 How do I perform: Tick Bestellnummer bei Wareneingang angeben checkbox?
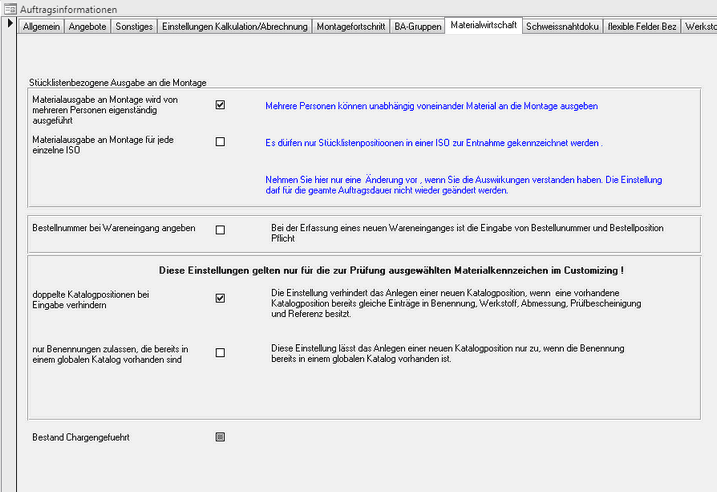[220, 230]
